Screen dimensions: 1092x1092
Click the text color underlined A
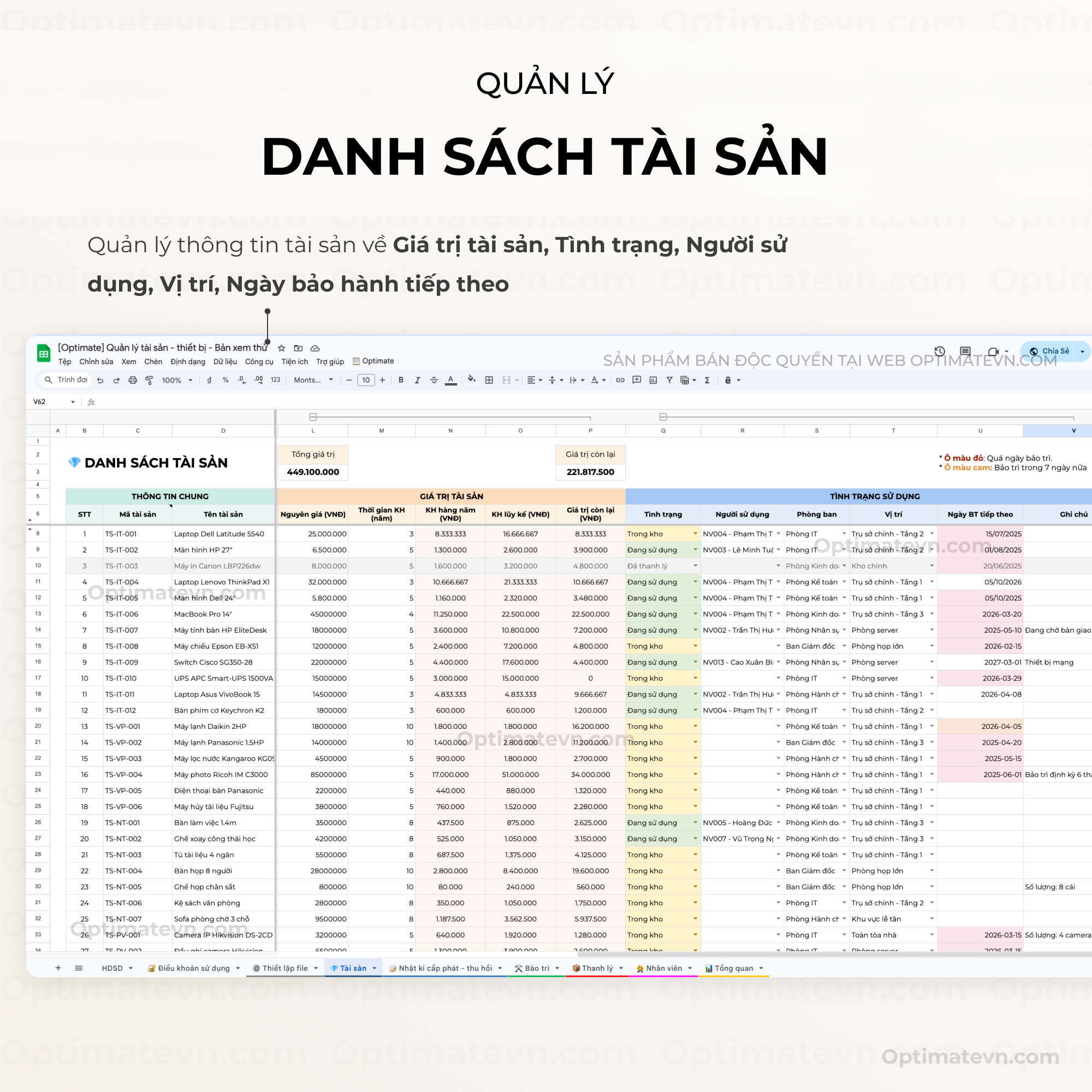click(450, 381)
